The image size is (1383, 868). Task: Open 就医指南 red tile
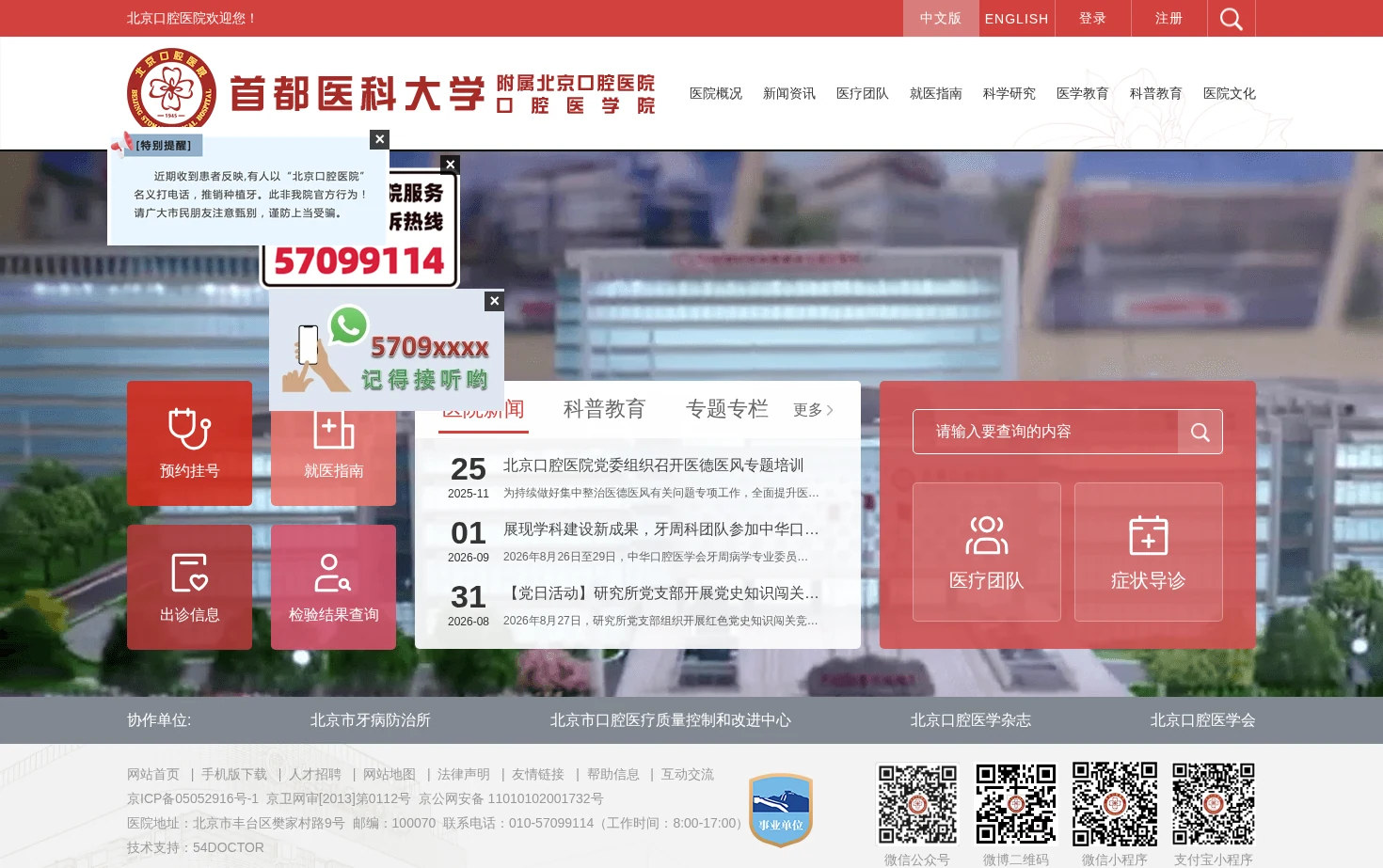(333, 459)
